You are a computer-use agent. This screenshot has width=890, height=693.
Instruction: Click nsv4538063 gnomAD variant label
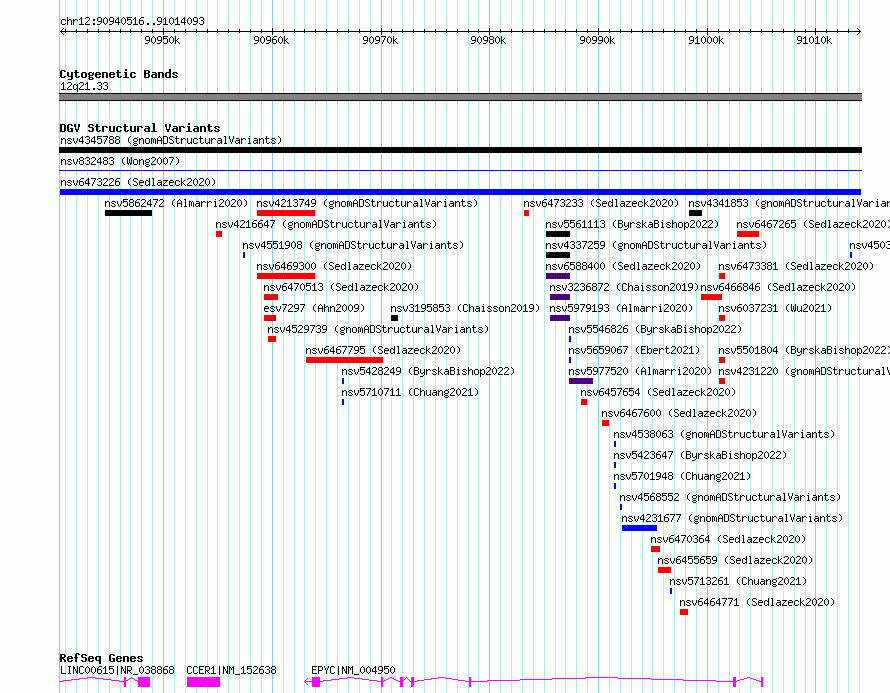pos(724,434)
